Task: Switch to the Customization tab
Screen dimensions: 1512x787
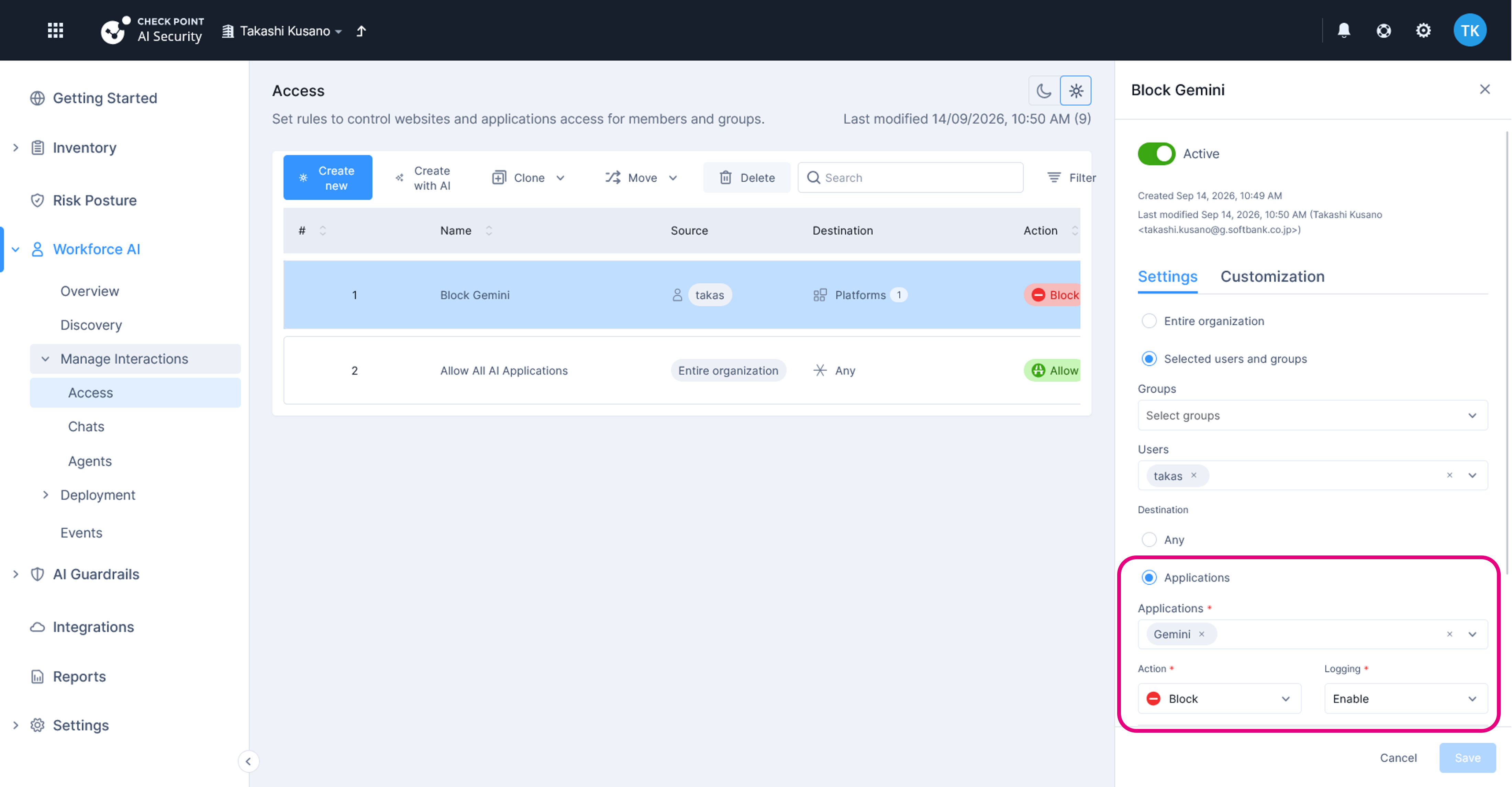Action: [1272, 277]
